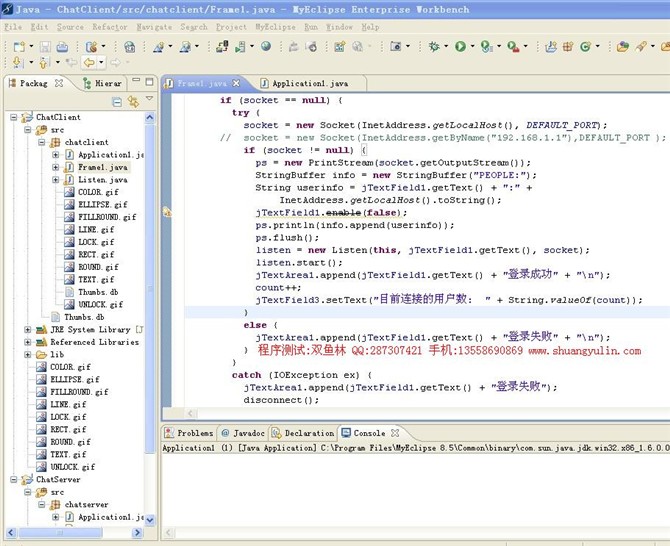Open Package Explorer view menu triangle
Screen dimensions: 670x546
149,99
